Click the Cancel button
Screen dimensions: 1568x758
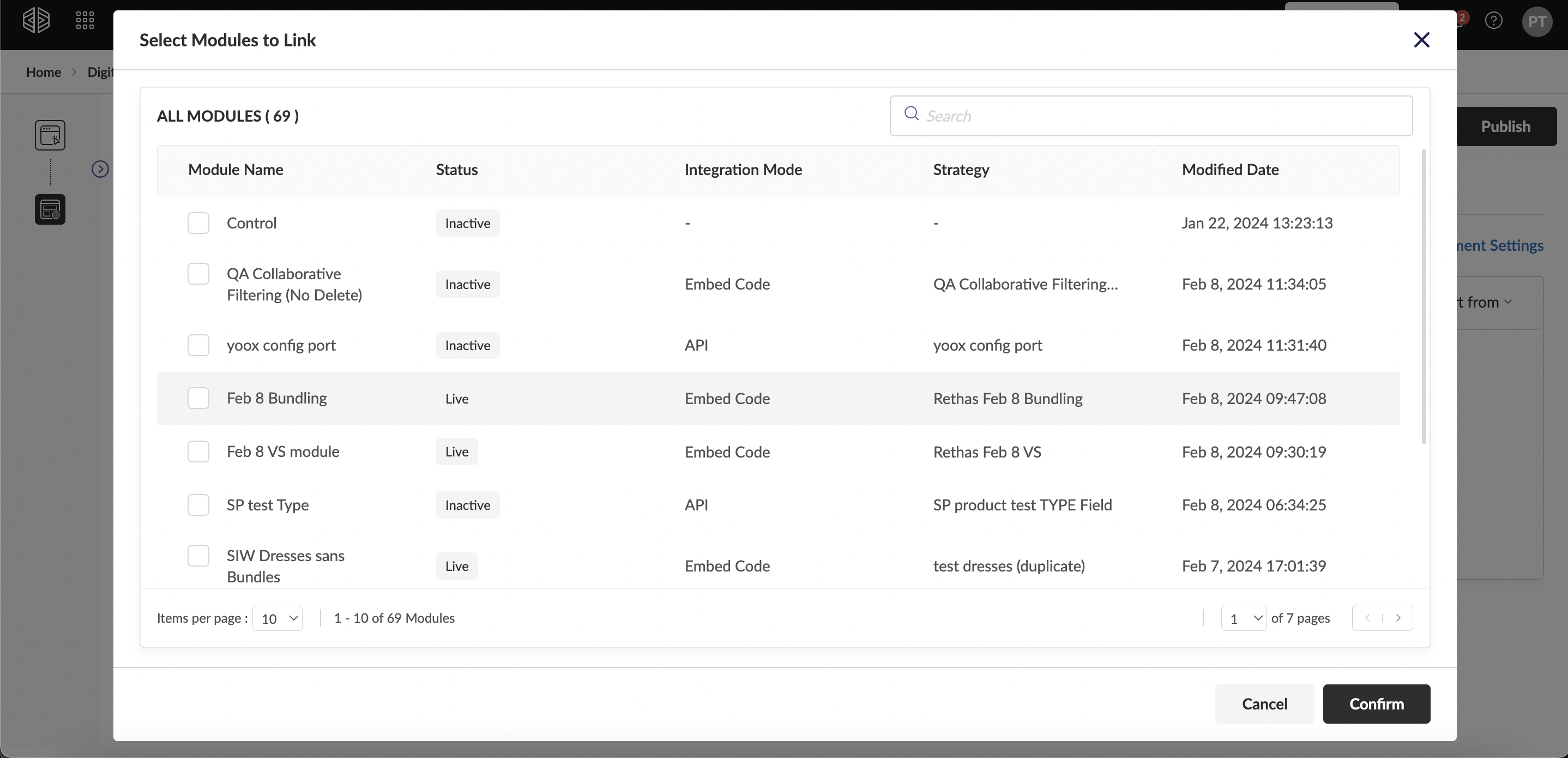point(1264,704)
